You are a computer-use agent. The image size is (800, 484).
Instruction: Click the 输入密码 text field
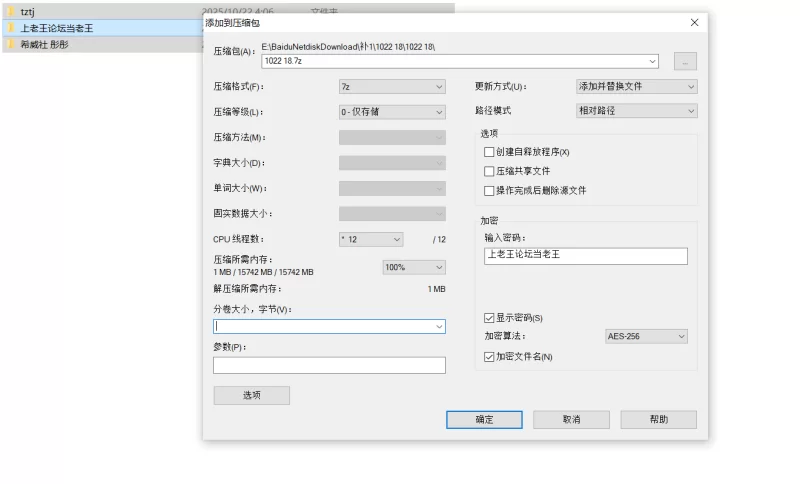585,255
